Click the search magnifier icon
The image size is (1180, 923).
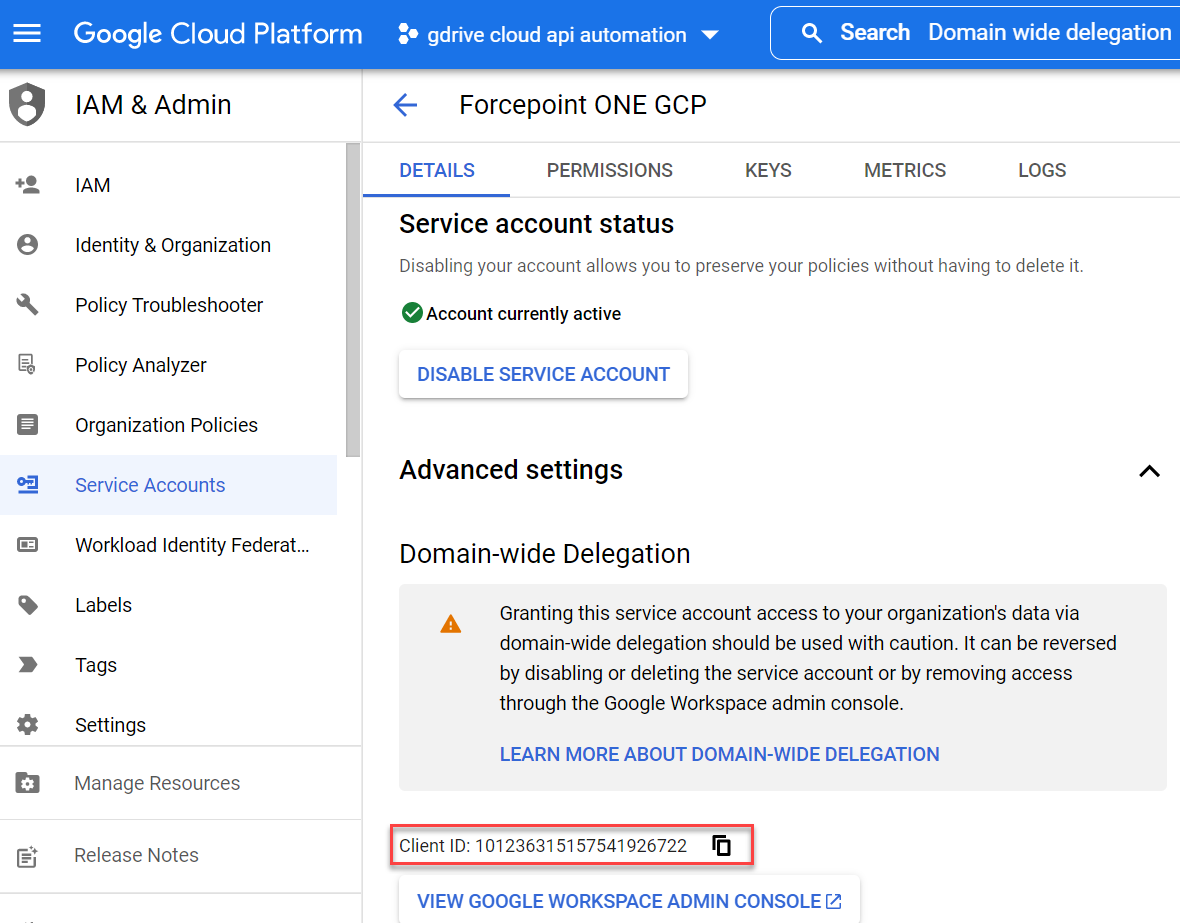812,32
